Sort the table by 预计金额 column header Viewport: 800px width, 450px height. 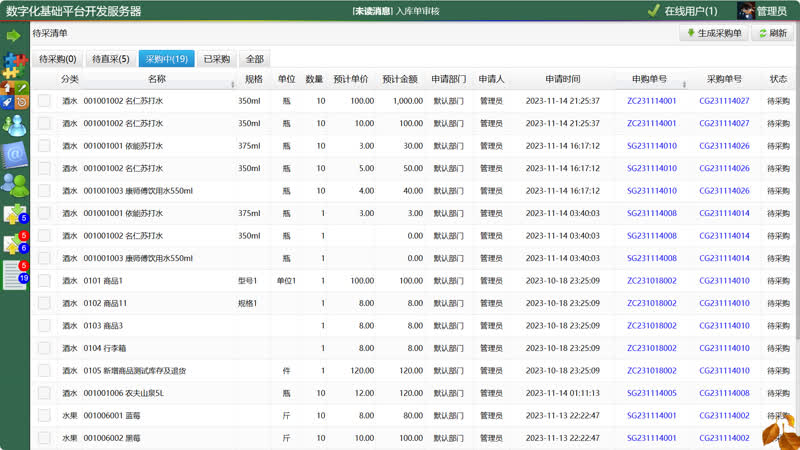point(399,79)
